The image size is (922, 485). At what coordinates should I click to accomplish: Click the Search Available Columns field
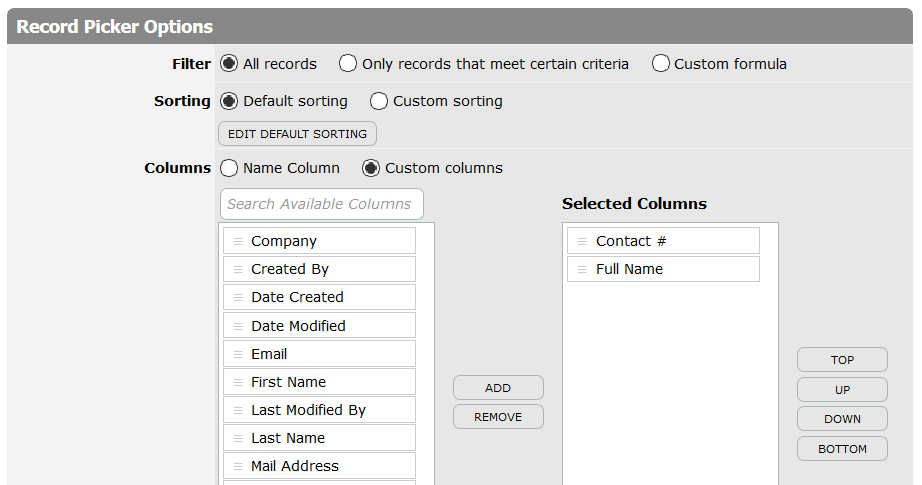point(321,204)
